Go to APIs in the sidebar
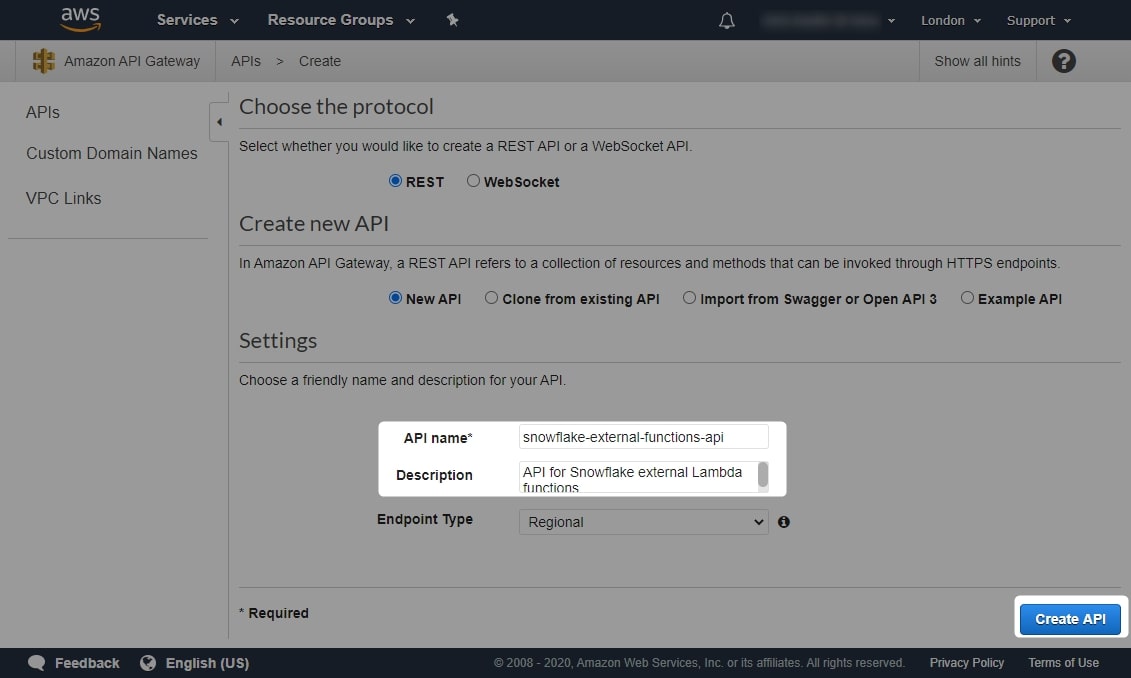Screen dimensions: 1131x678 43,113
